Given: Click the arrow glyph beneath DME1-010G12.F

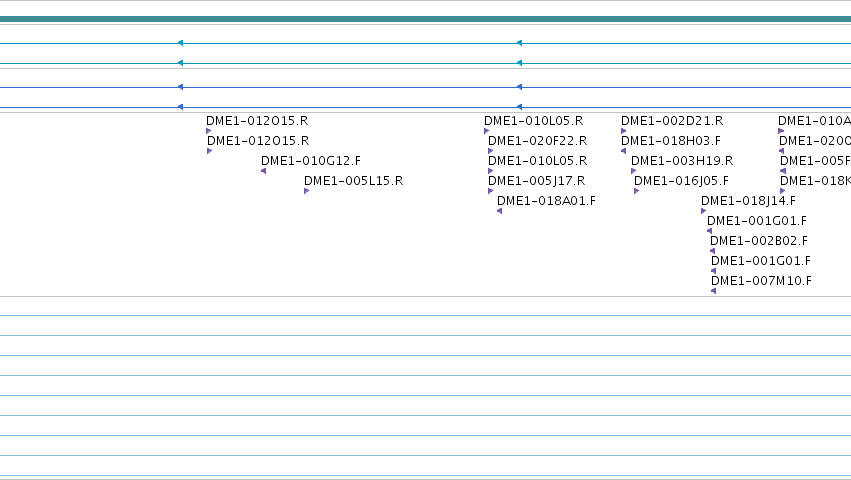Looking at the screenshot, I should pyautogui.click(x=263, y=171).
